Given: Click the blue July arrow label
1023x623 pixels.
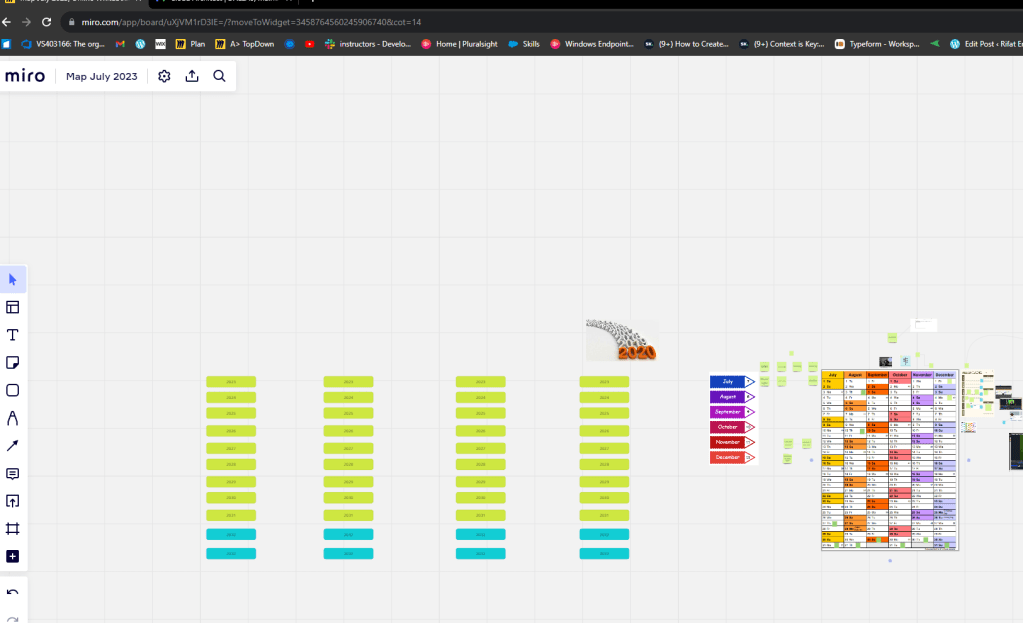Looking at the screenshot, I should pyautogui.click(x=732, y=382).
